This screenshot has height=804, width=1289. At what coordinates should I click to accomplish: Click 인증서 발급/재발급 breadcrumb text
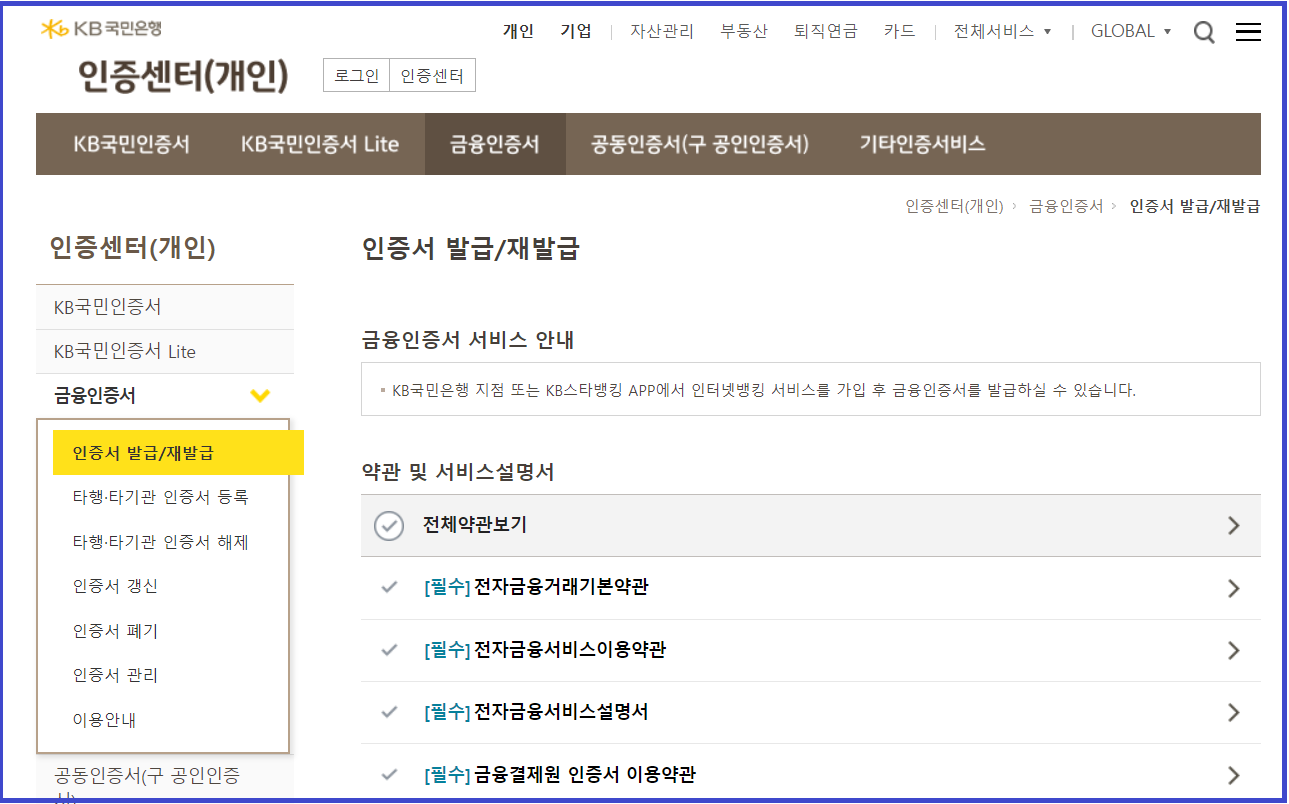tap(1195, 206)
